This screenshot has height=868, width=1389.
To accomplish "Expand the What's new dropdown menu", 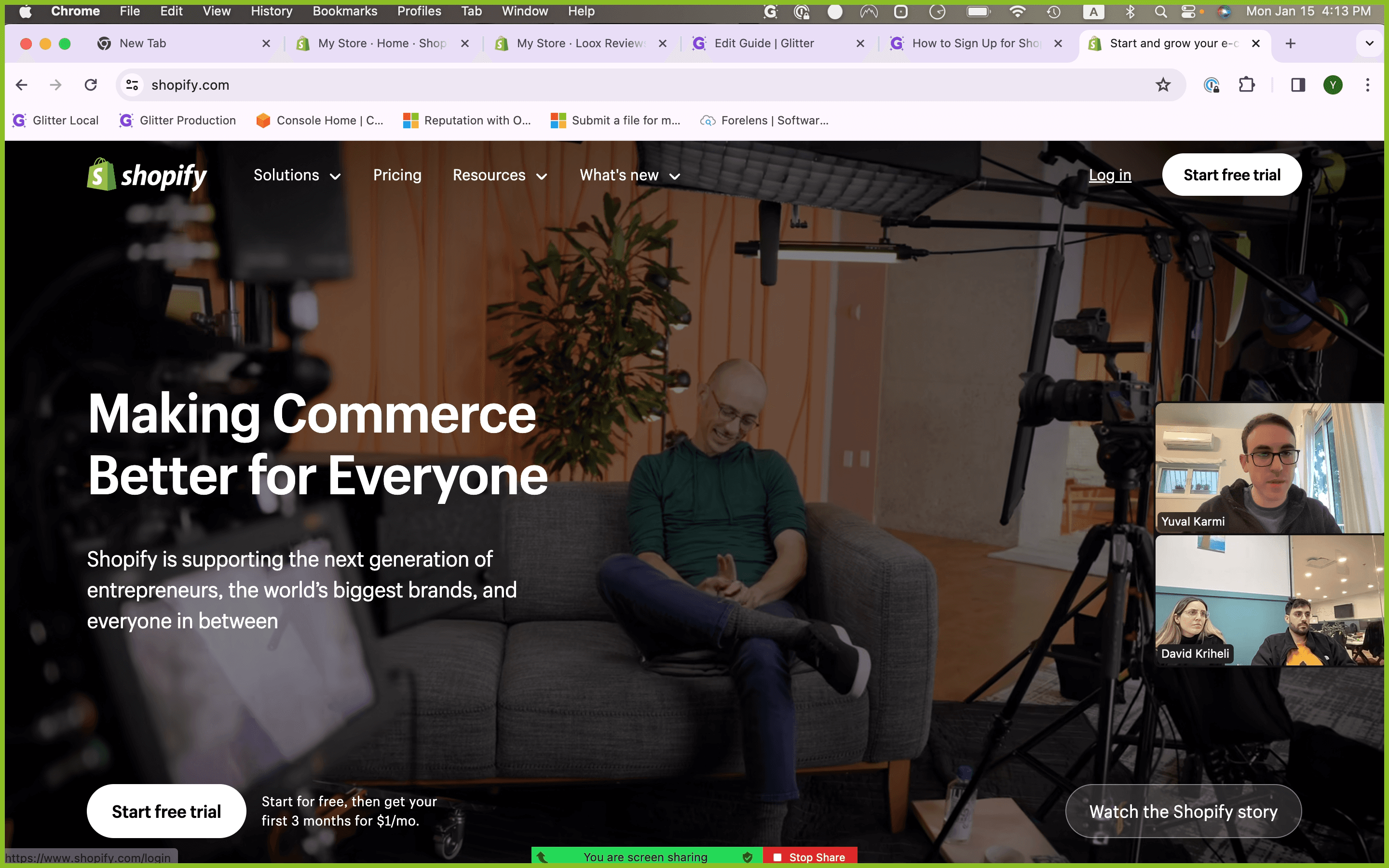I will [630, 175].
